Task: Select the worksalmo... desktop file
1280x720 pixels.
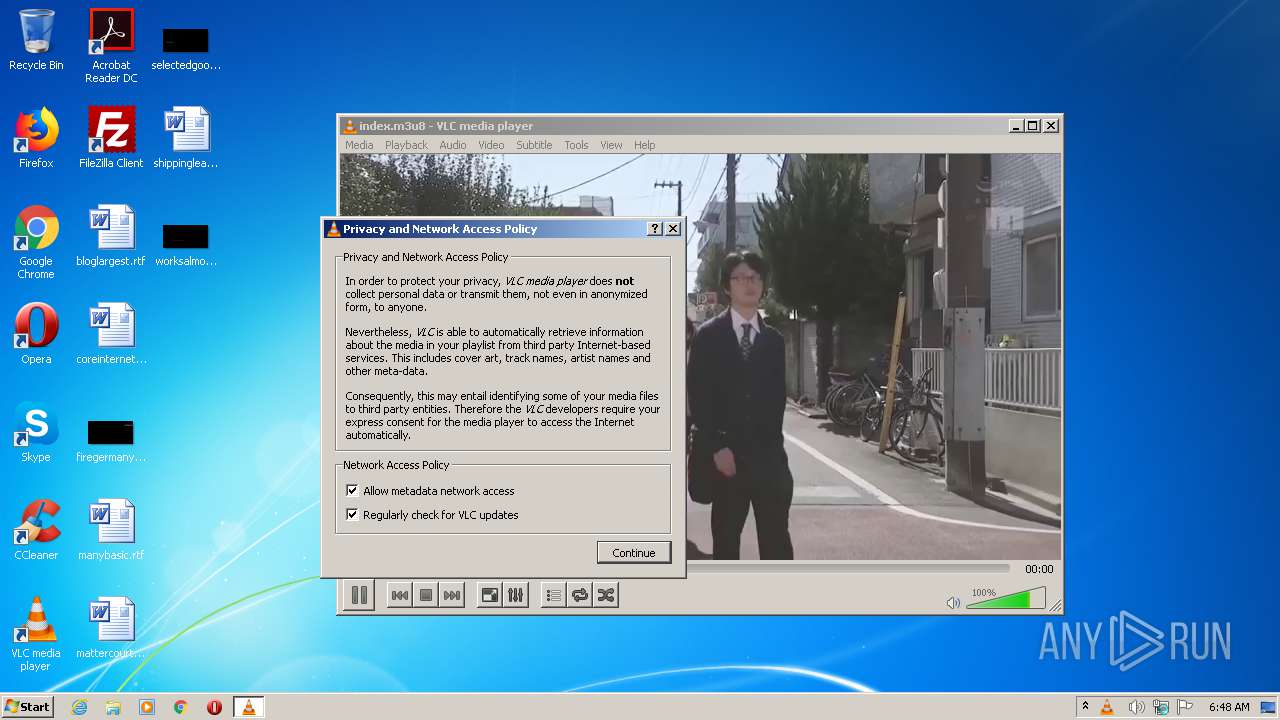Action: [x=186, y=244]
